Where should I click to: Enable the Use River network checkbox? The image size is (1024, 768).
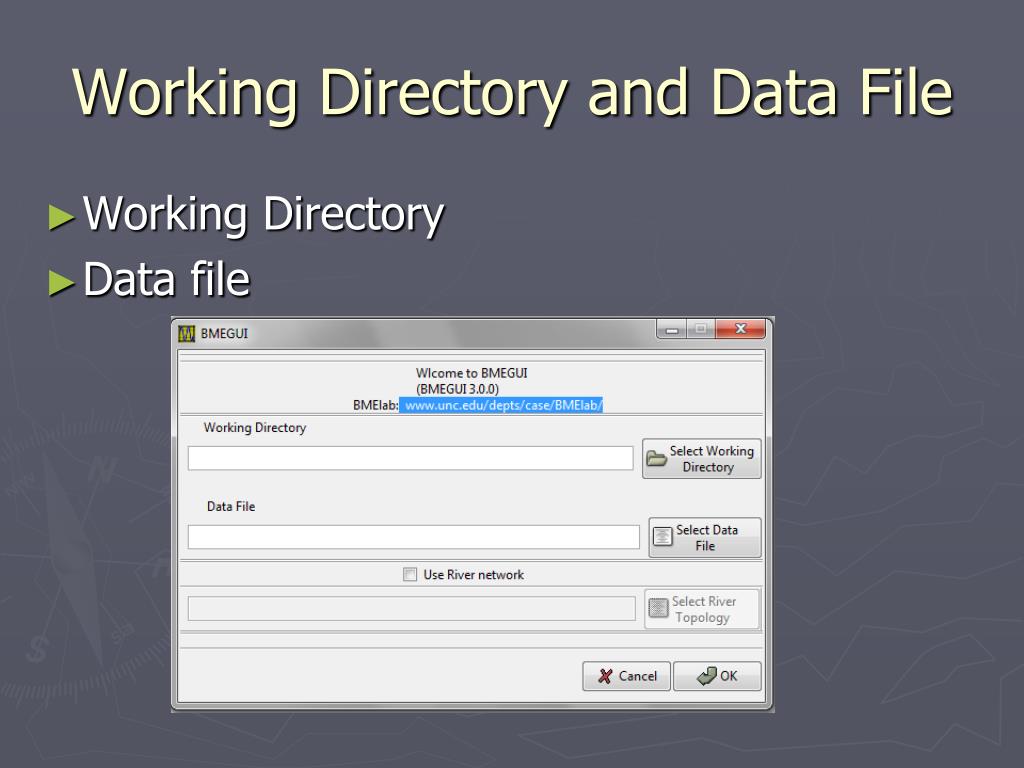[x=409, y=575]
